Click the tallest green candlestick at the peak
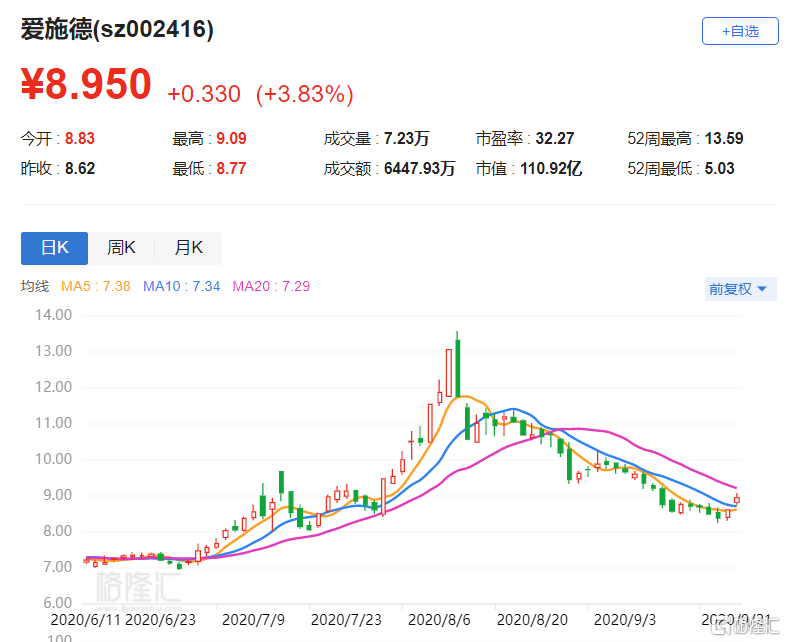Screen dimensions: 786x642 tap(457, 367)
